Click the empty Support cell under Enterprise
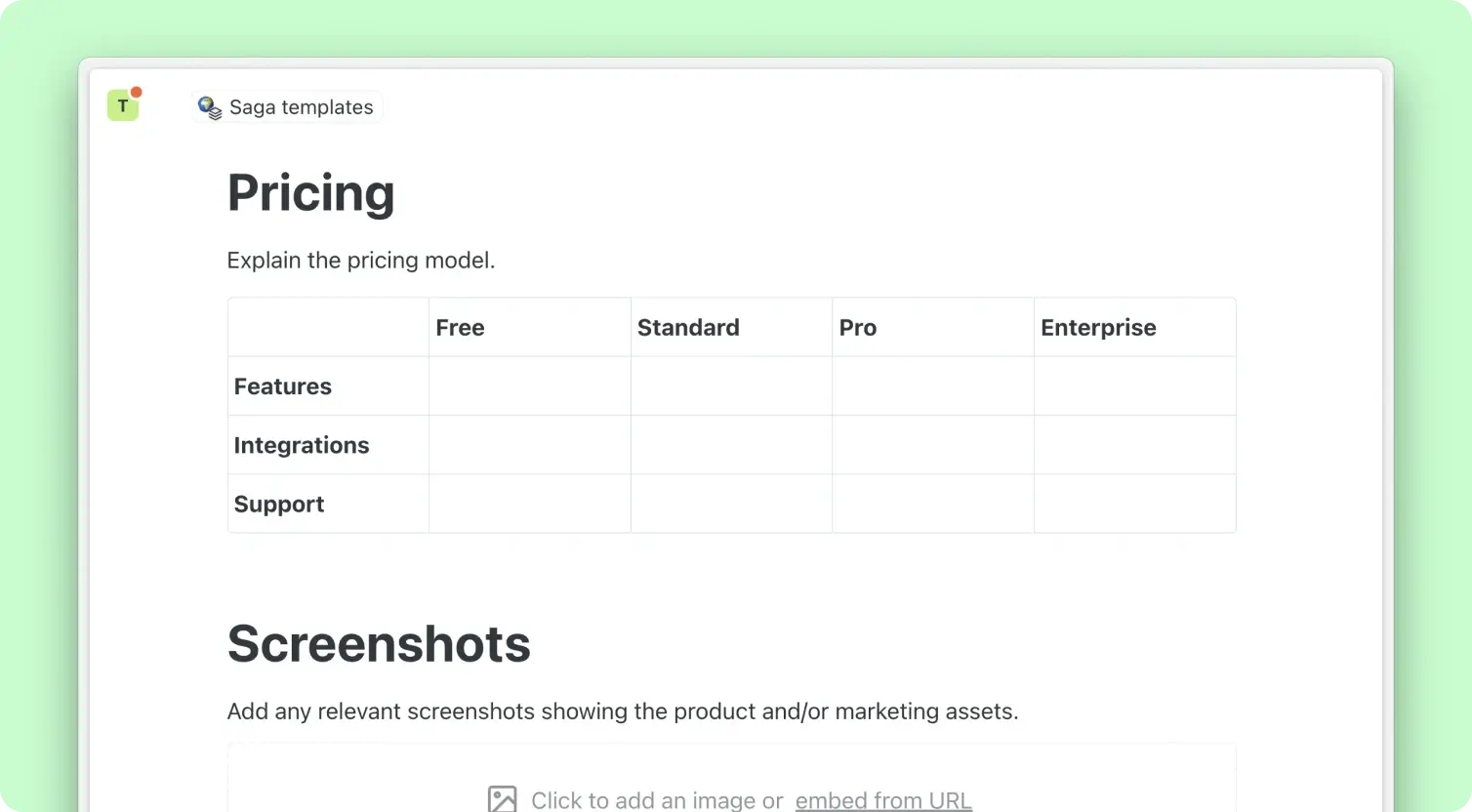This screenshot has width=1472, height=812. [1134, 504]
